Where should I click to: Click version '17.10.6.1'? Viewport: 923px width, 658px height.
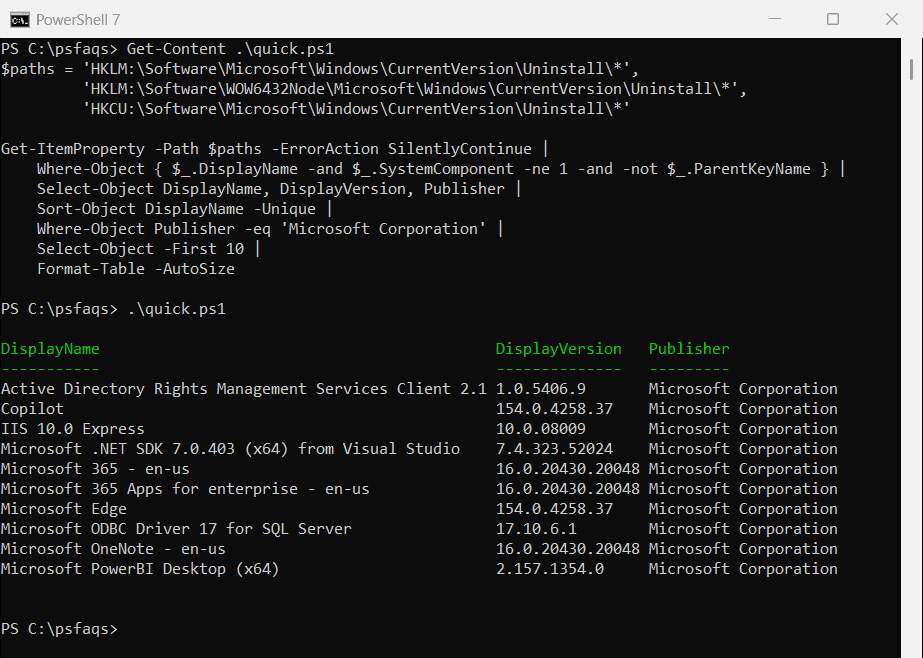click(x=536, y=529)
